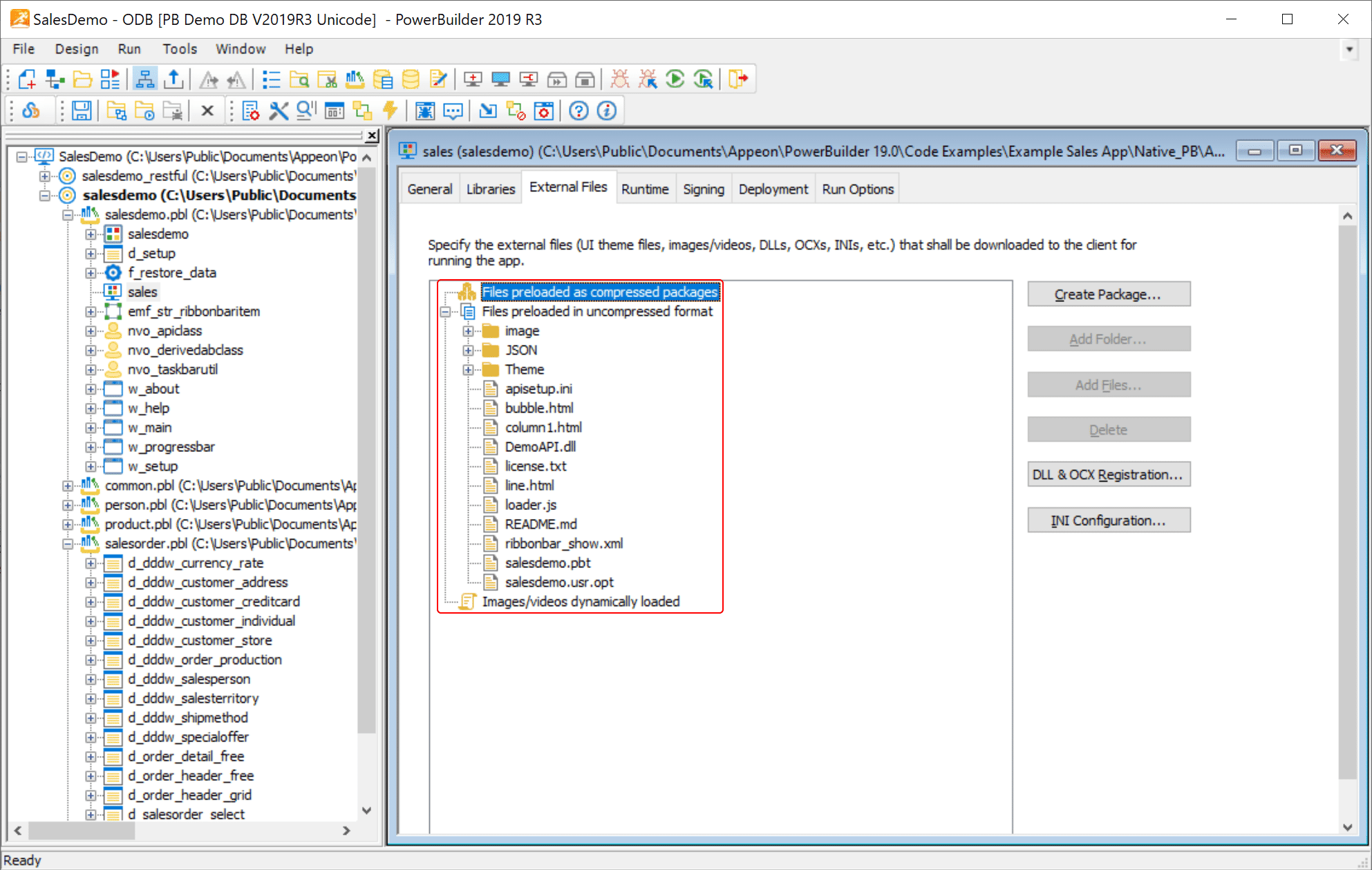Select nvo_taskbarutil in the system tree

click(x=173, y=370)
